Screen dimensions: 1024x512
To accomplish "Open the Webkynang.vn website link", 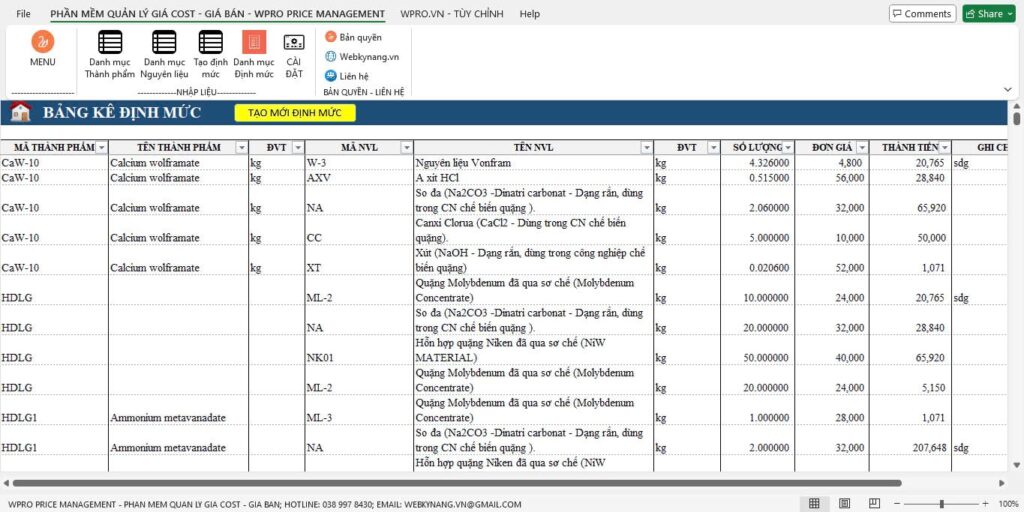I will [331, 57].
